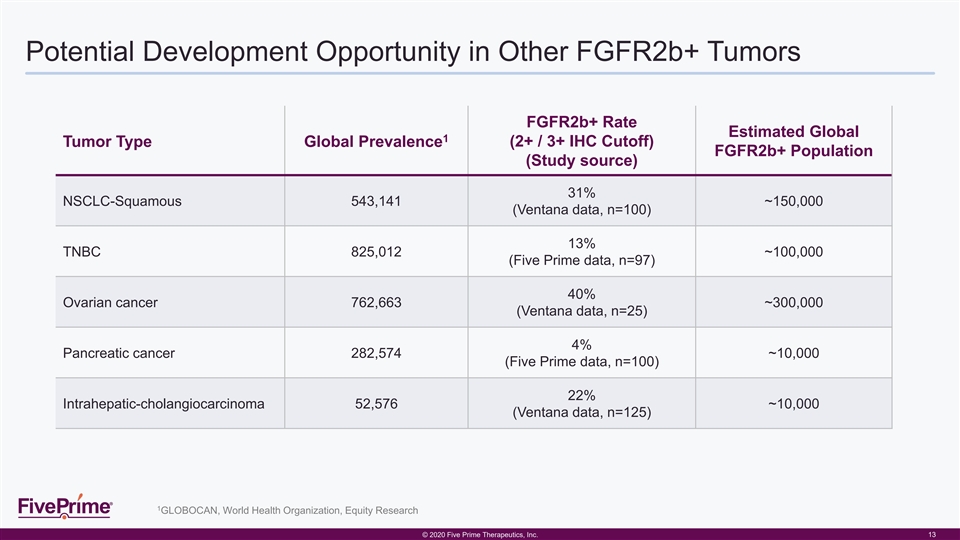Select the 762,663 prevalence value
The image size is (960, 540).
tap(371, 303)
